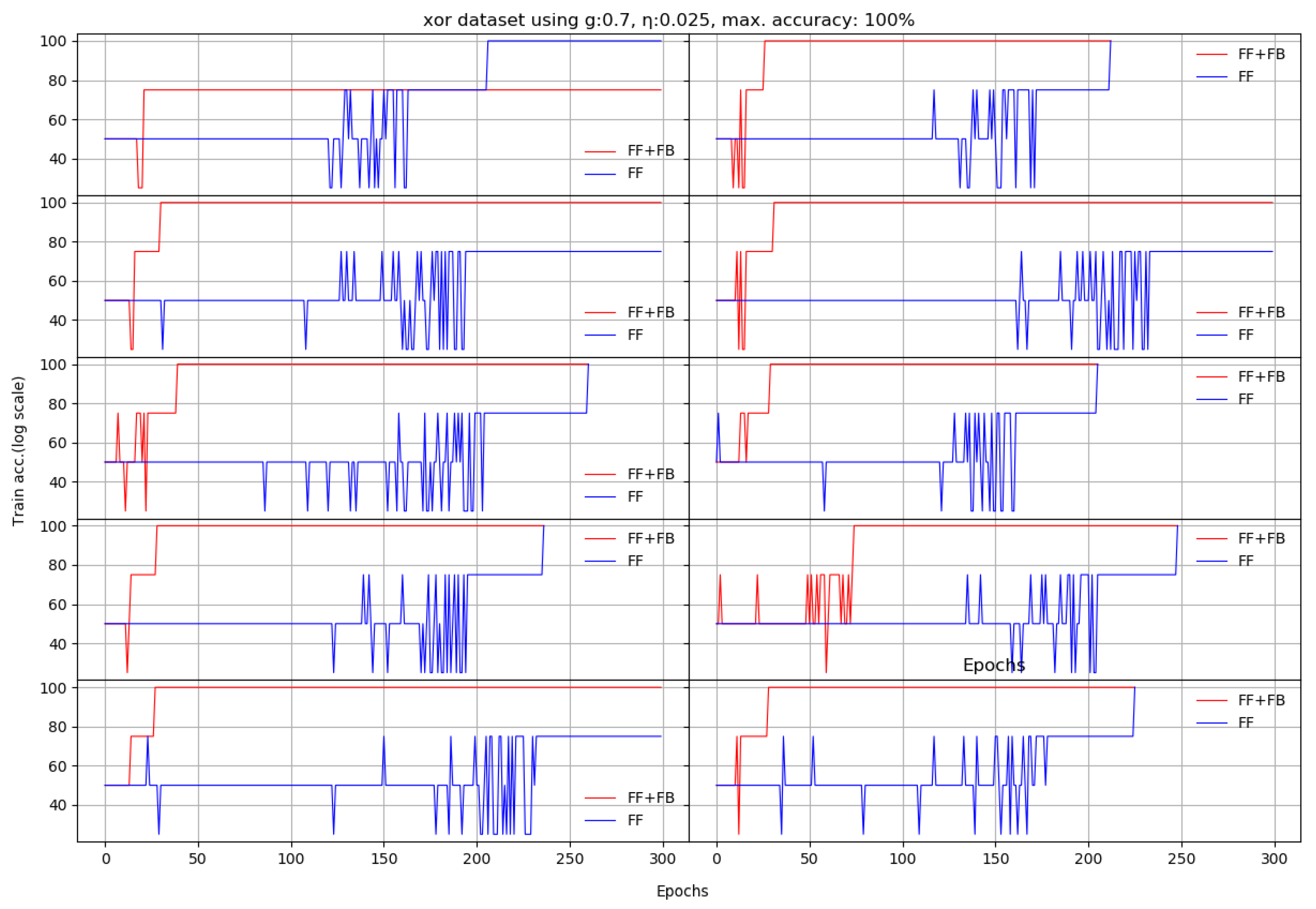The width and height of the screenshot is (1316, 909).
Task: Click FF legend label in third-row right subplot
Action: pyautogui.click(x=1246, y=399)
